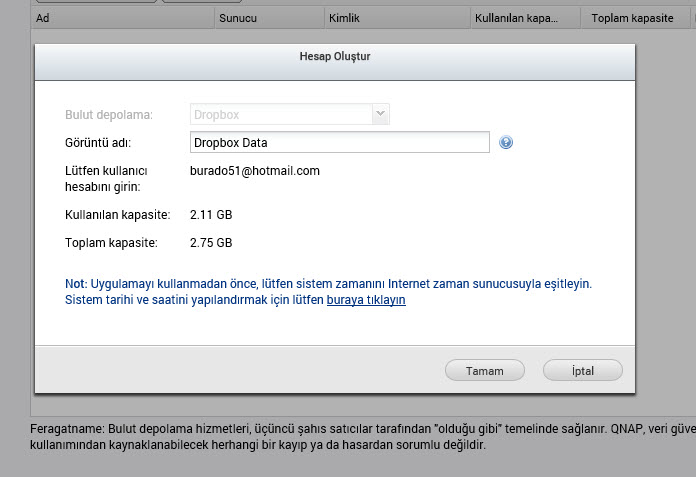Select the burado51@hotmail.com account text

pyautogui.click(x=255, y=171)
